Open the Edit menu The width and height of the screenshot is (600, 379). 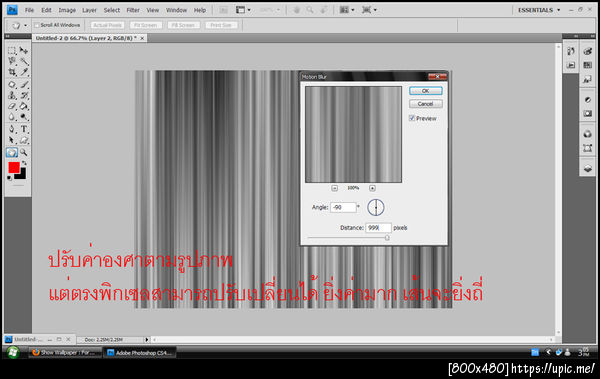pyautogui.click(x=46, y=10)
